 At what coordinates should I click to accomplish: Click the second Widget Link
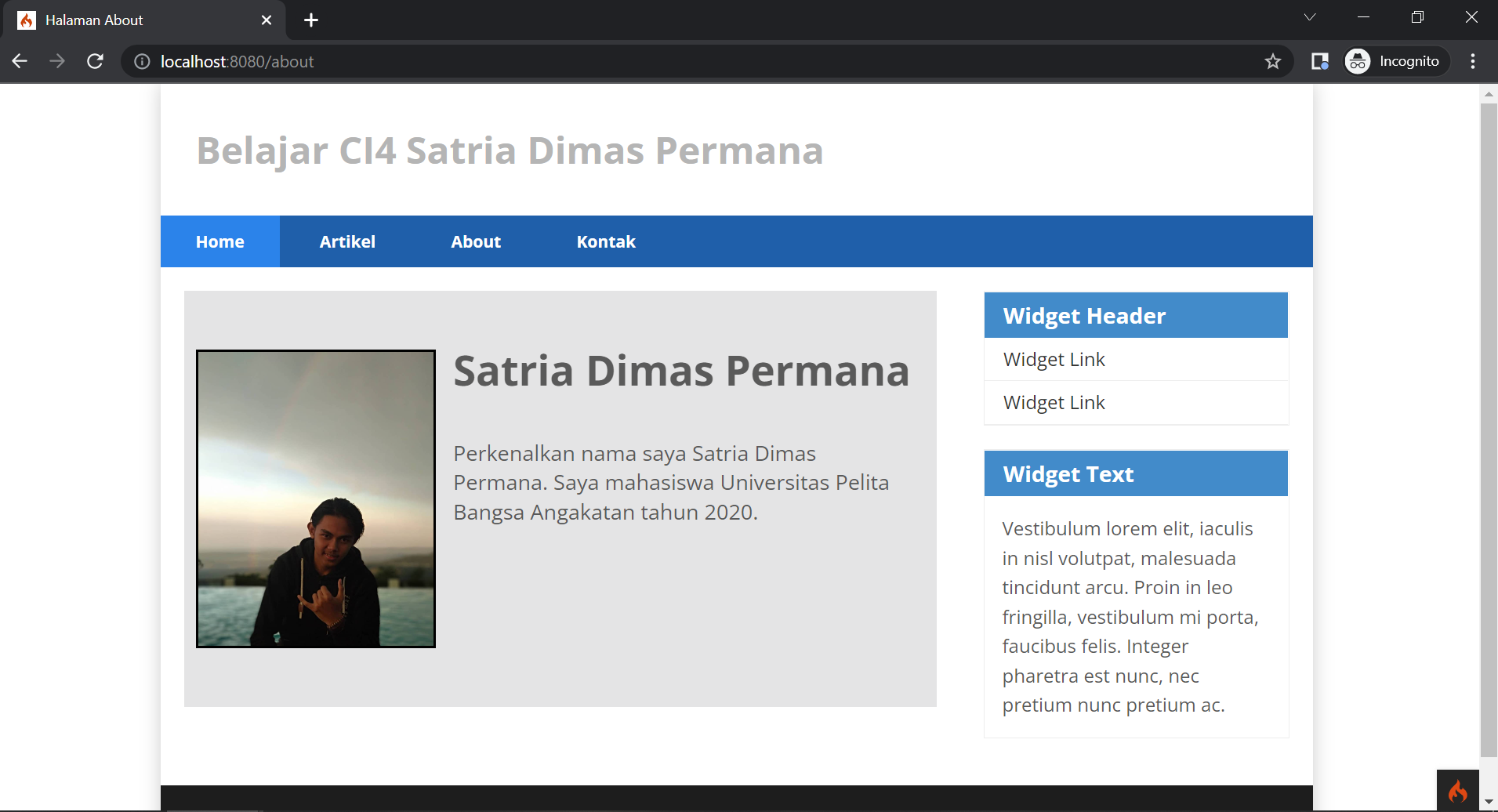coord(1054,402)
